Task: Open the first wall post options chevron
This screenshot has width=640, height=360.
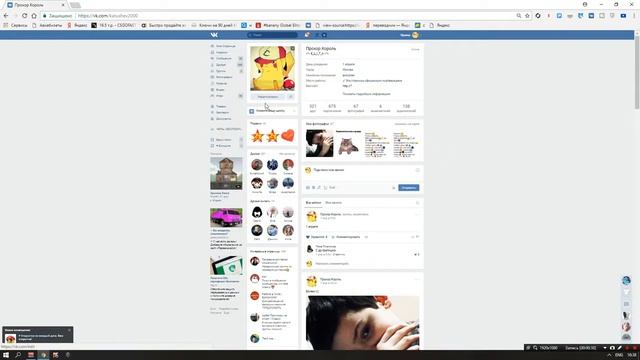Action: coord(417,214)
